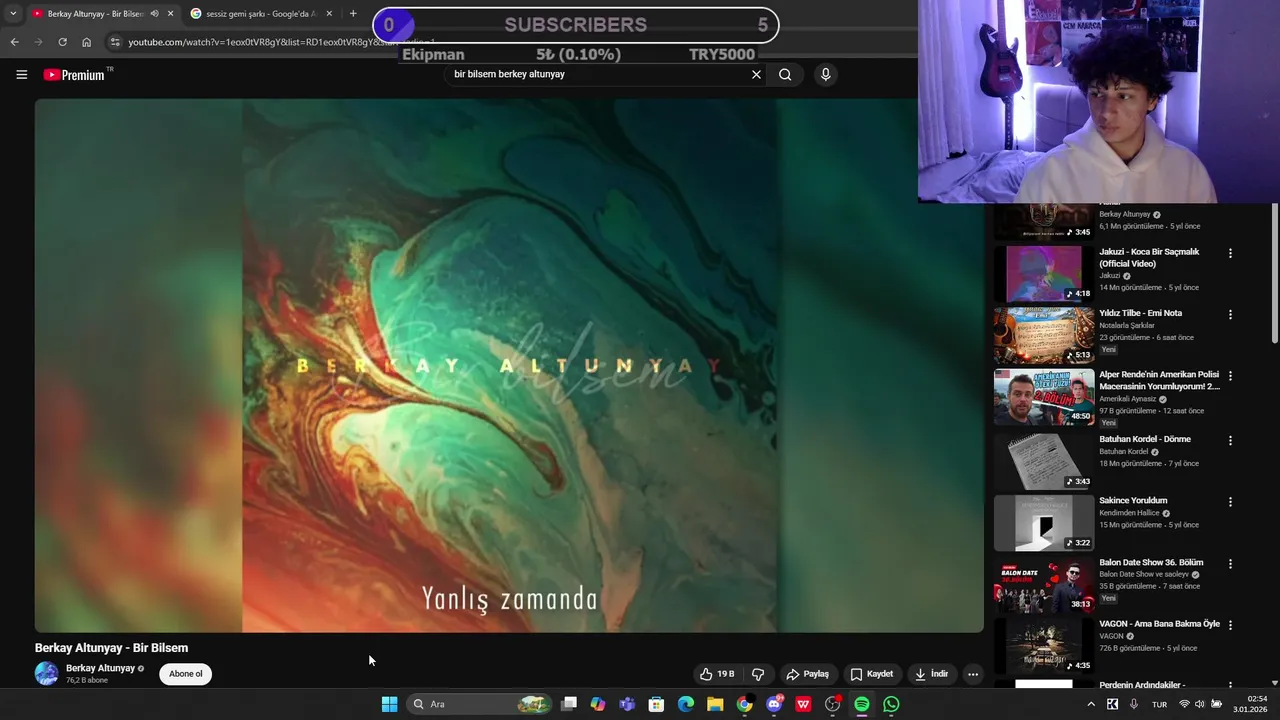The width and height of the screenshot is (1280, 720).
Task: Start voice search with the microphone
Action: tap(825, 74)
